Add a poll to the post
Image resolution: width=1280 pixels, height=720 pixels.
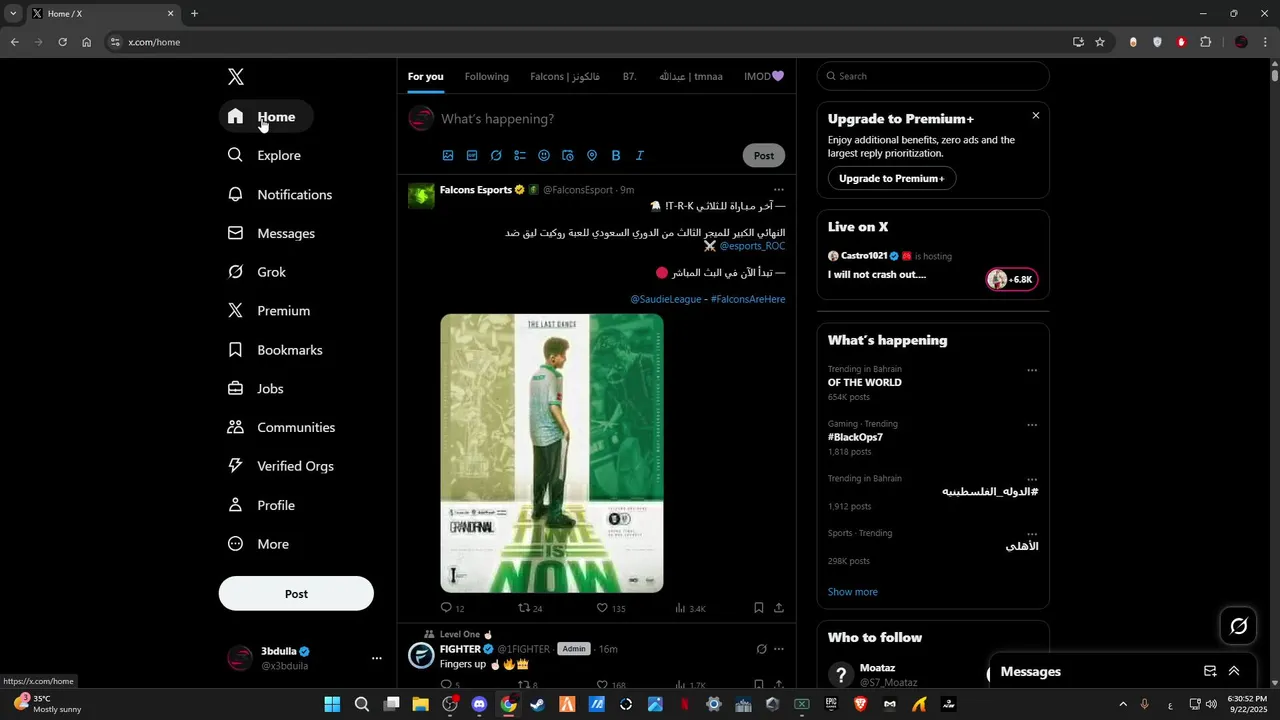pos(520,155)
